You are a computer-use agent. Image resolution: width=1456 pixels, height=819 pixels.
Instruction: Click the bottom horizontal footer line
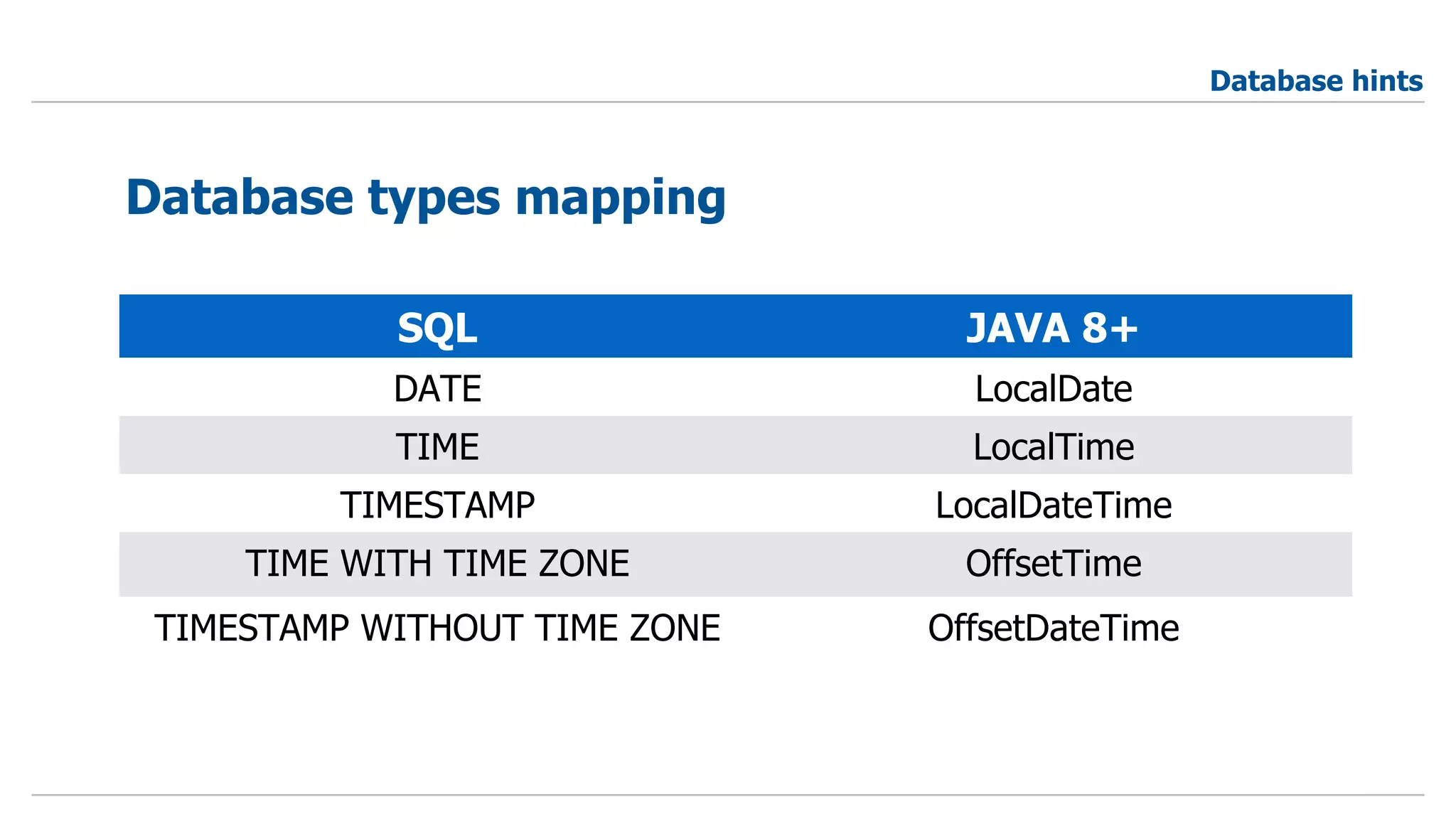pyautogui.click(x=728, y=795)
